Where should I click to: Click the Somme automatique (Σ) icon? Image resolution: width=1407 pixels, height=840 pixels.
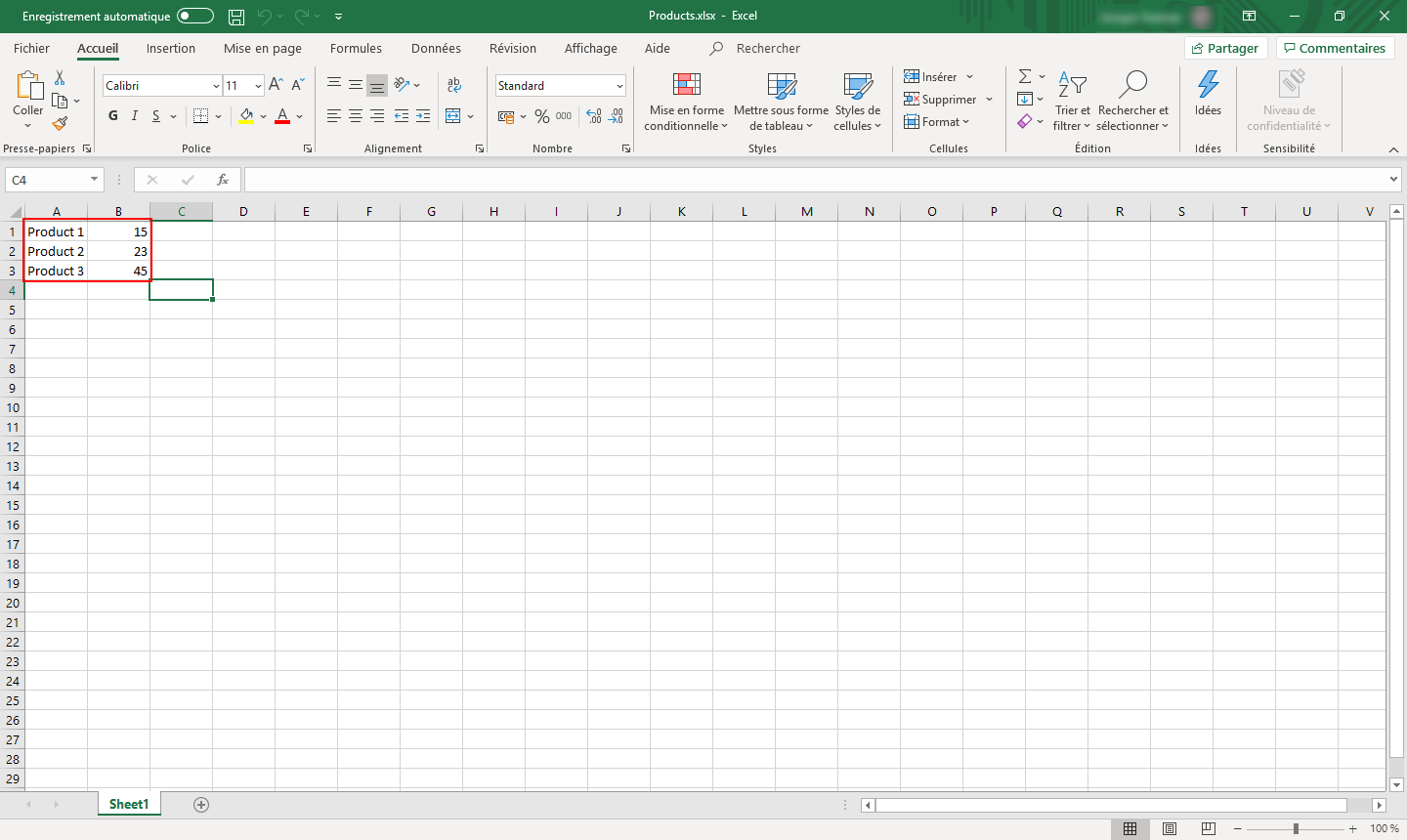pos(1025,75)
